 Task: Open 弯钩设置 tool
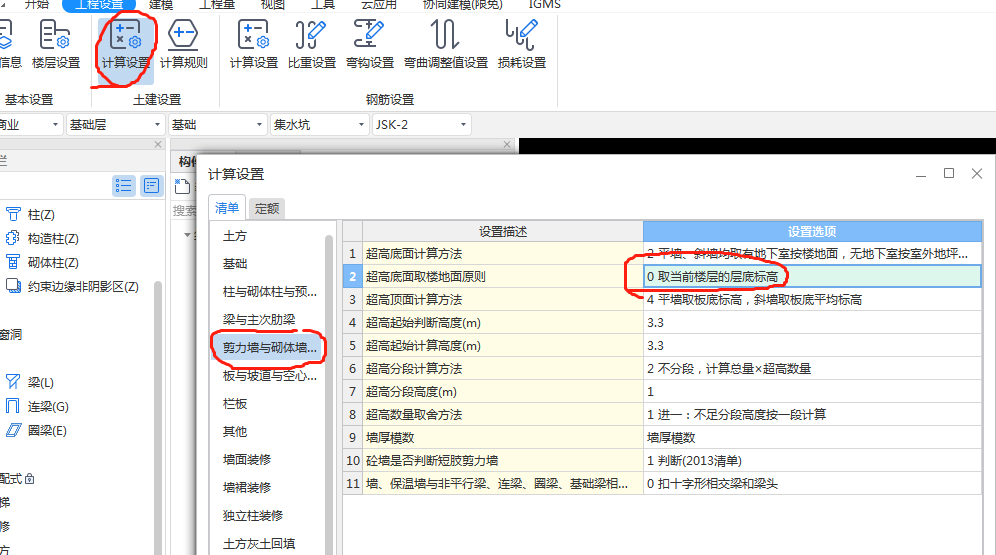click(370, 44)
